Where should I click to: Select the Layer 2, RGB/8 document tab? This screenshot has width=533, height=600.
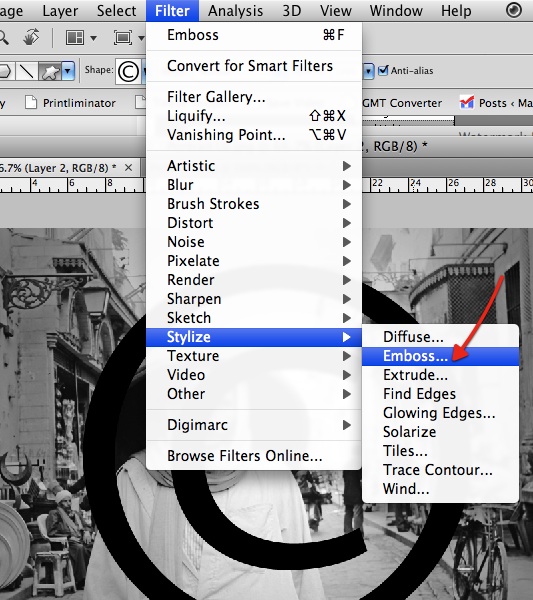57,168
